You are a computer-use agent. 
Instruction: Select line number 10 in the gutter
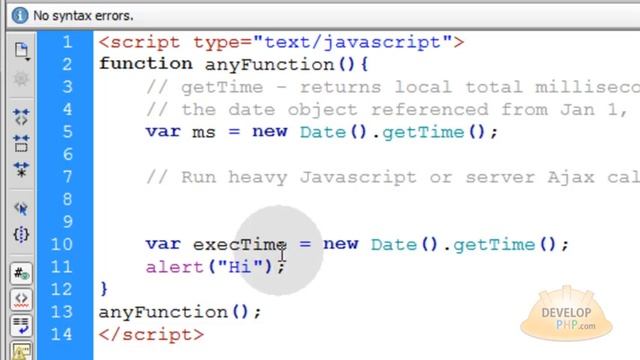[x=62, y=244]
